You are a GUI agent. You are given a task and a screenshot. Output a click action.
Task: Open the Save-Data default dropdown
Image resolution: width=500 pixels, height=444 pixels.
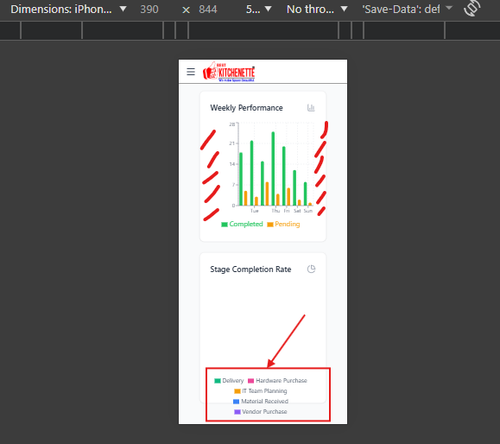pyautogui.click(x=407, y=9)
